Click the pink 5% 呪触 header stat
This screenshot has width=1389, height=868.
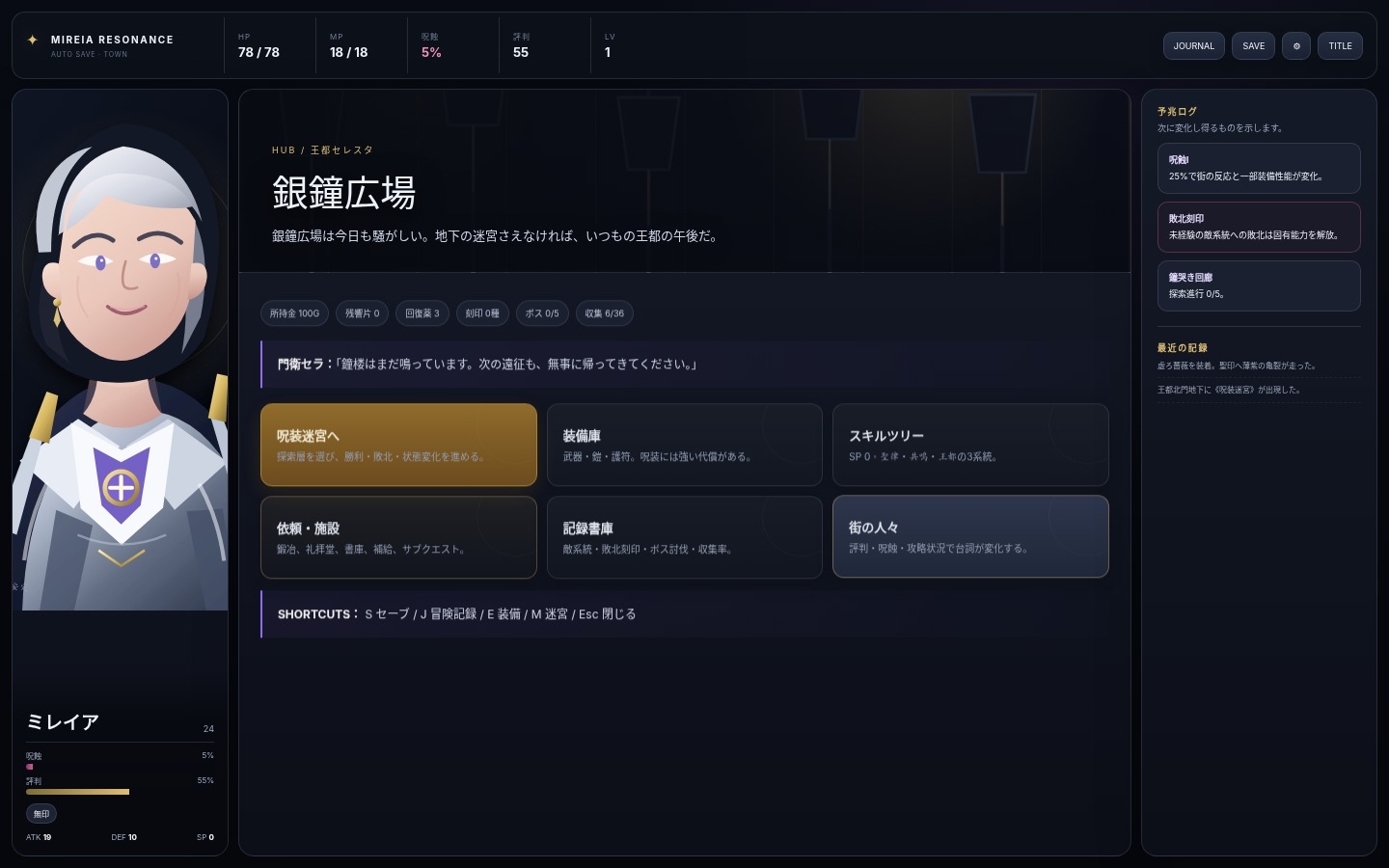tap(431, 45)
